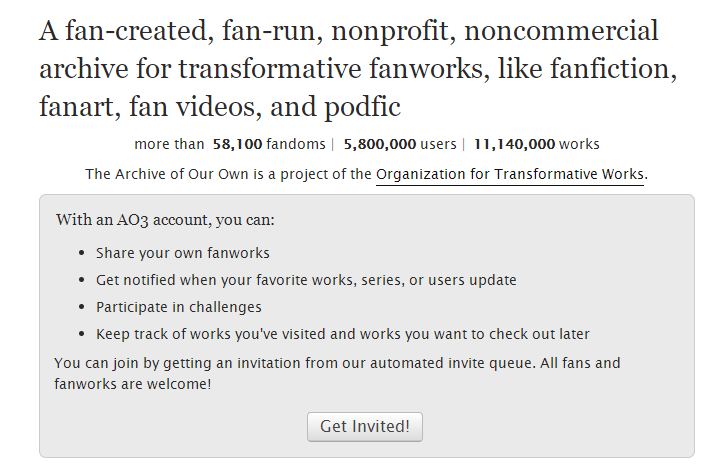The height and width of the screenshot is (467, 714).
Task: Click the "With an AO3 account, you can:" text
Action: pos(164,219)
